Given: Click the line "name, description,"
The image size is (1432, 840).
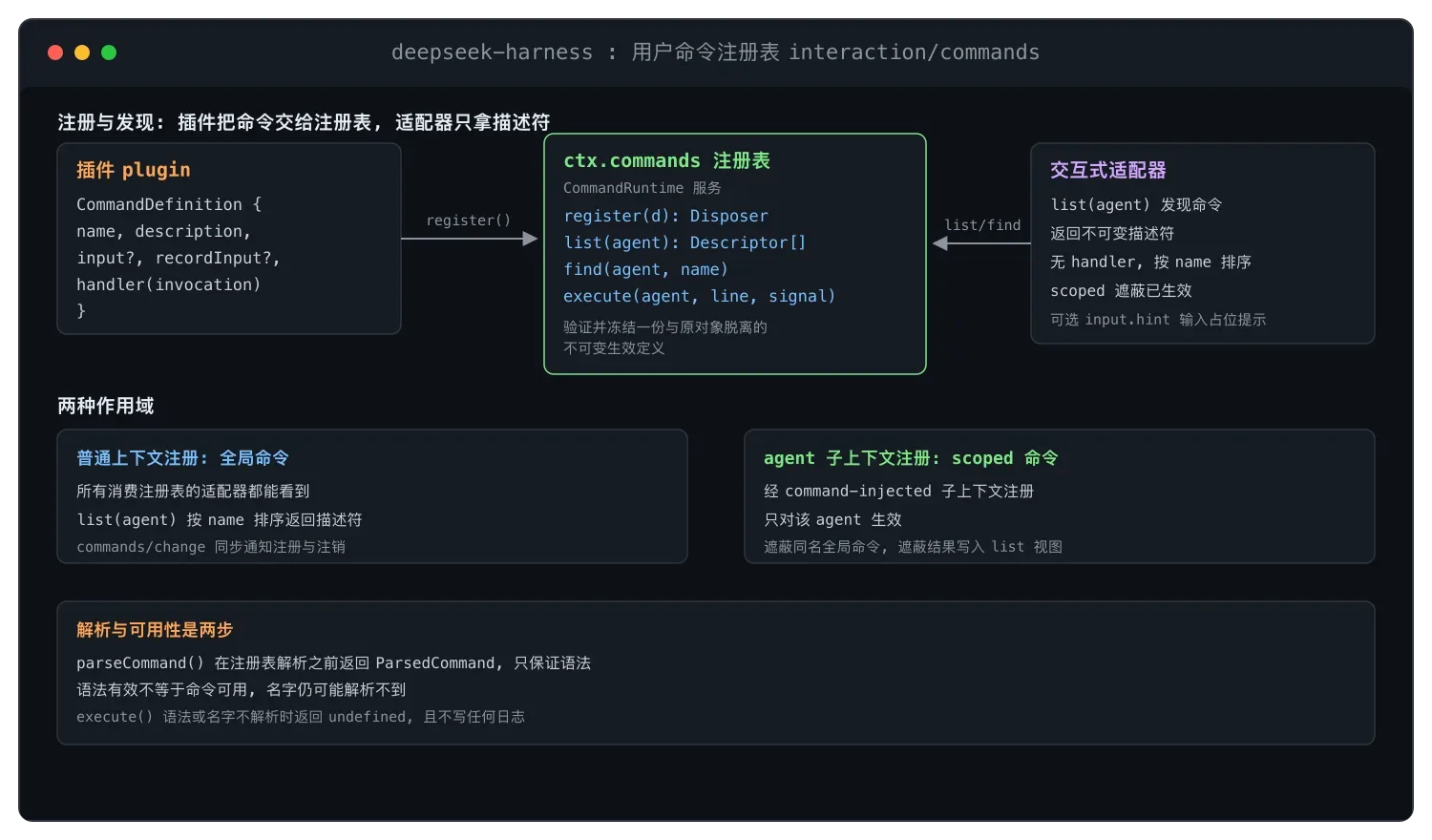Looking at the screenshot, I should [163, 231].
